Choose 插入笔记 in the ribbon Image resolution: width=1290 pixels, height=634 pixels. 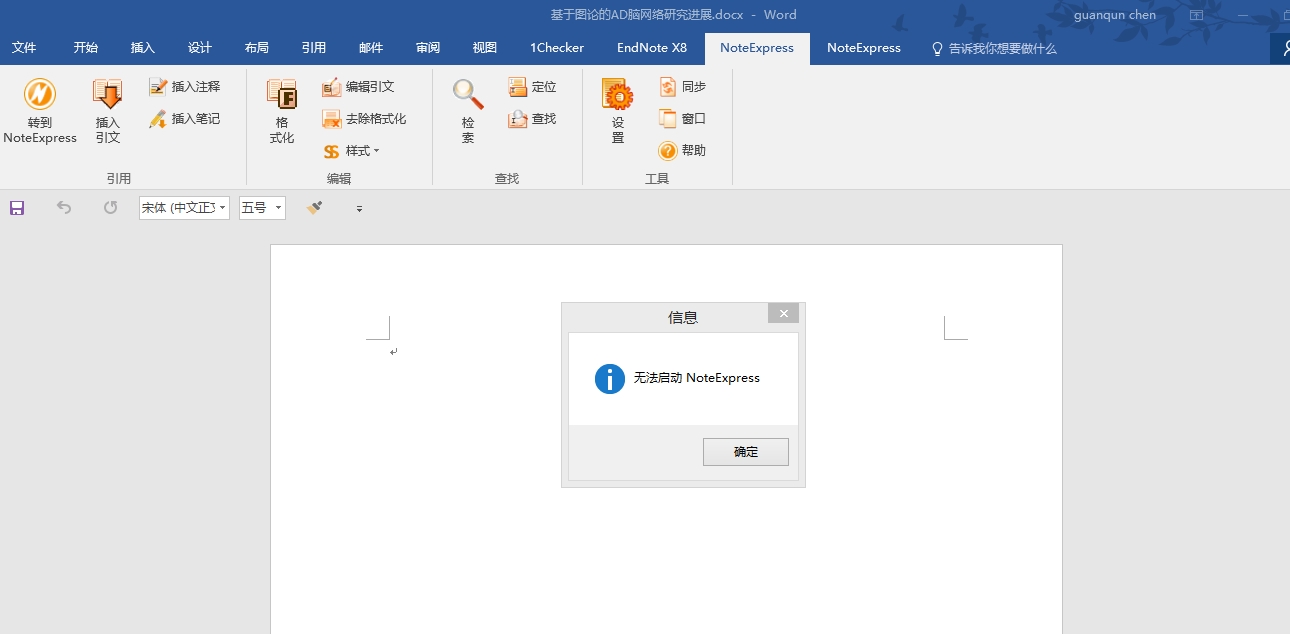click(x=184, y=119)
